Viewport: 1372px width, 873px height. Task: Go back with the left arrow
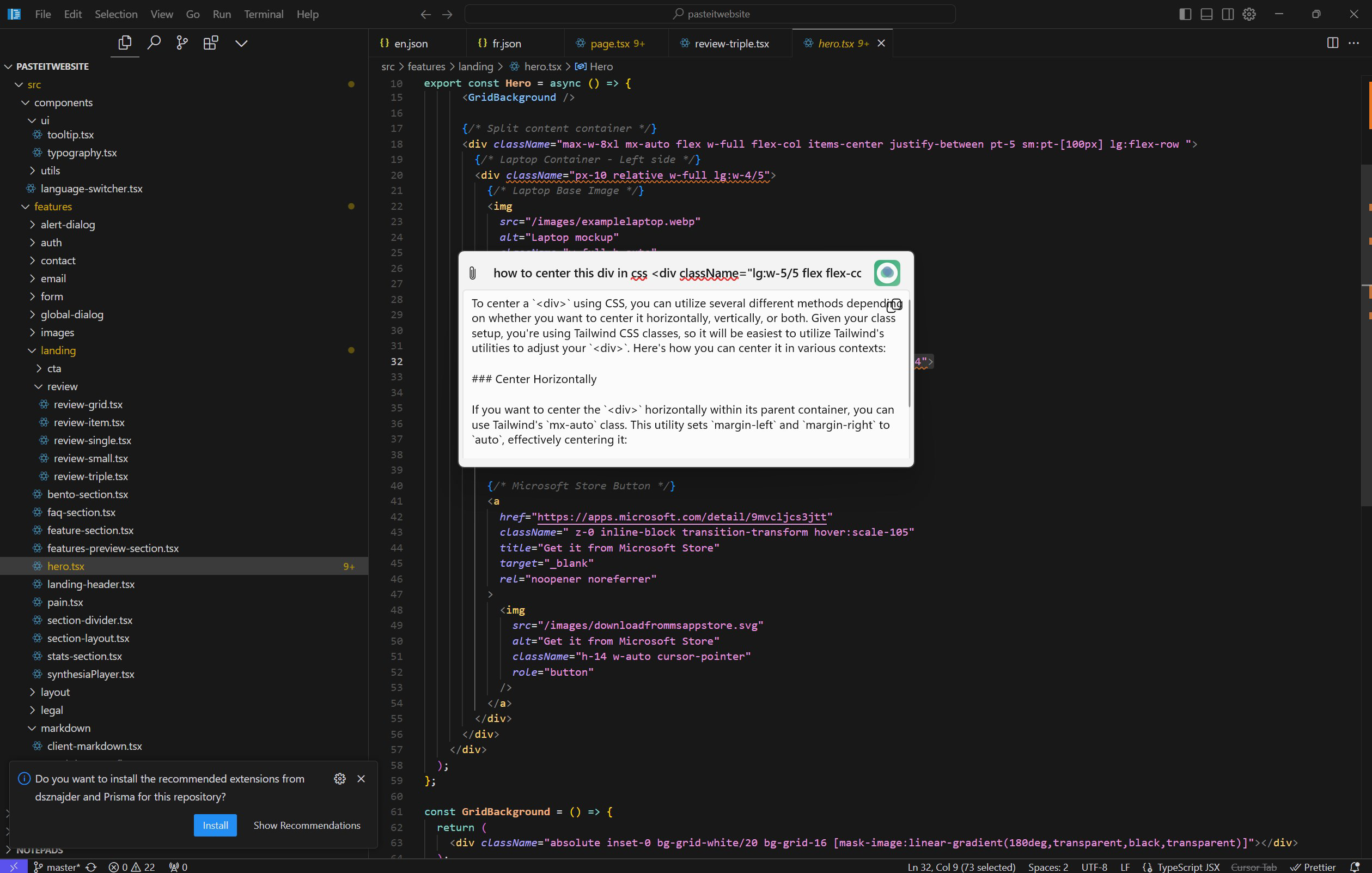pos(425,14)
